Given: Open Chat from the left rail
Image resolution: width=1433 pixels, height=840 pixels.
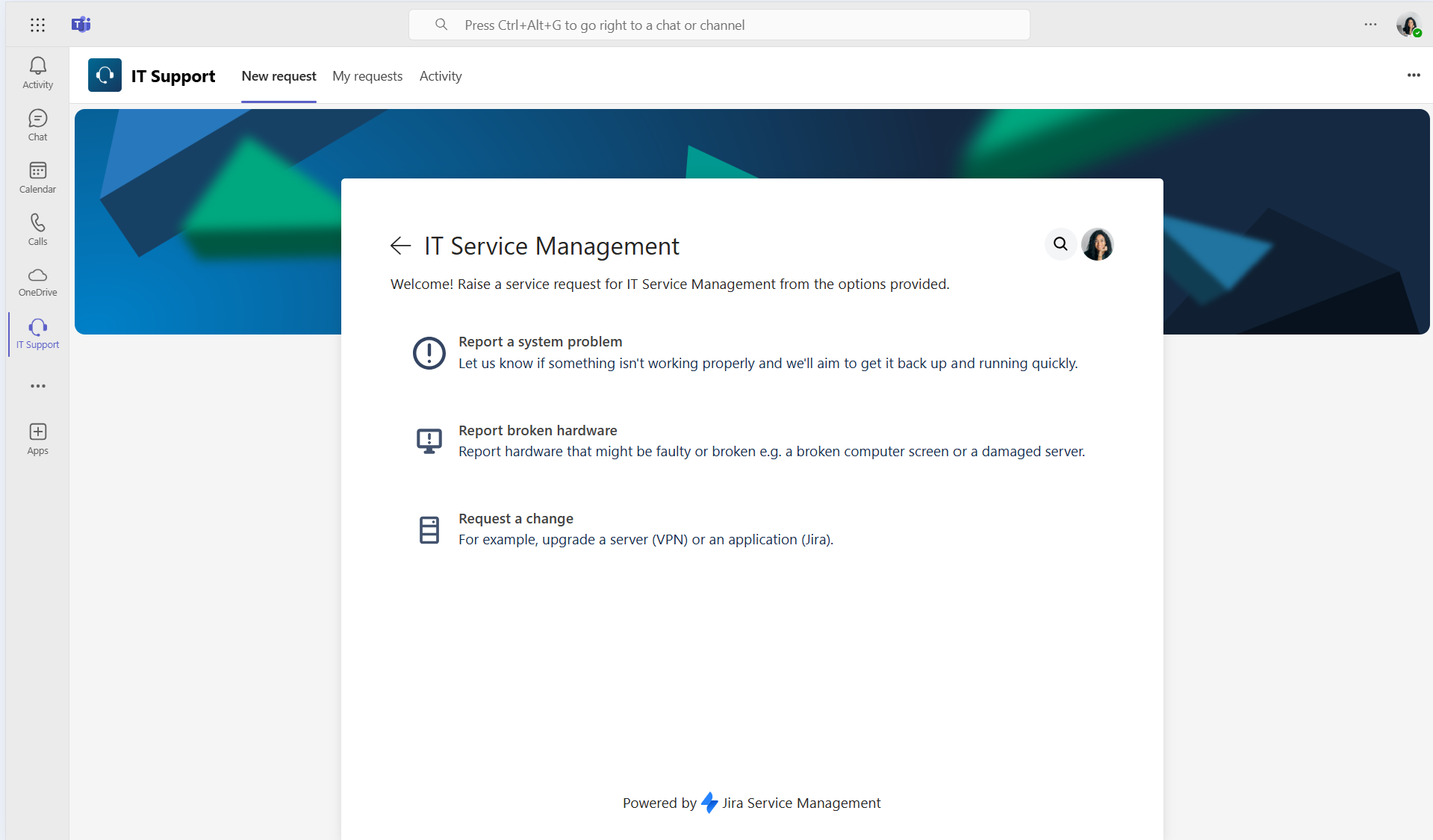Looking at the screenshot, I should (x=37, y=125).
